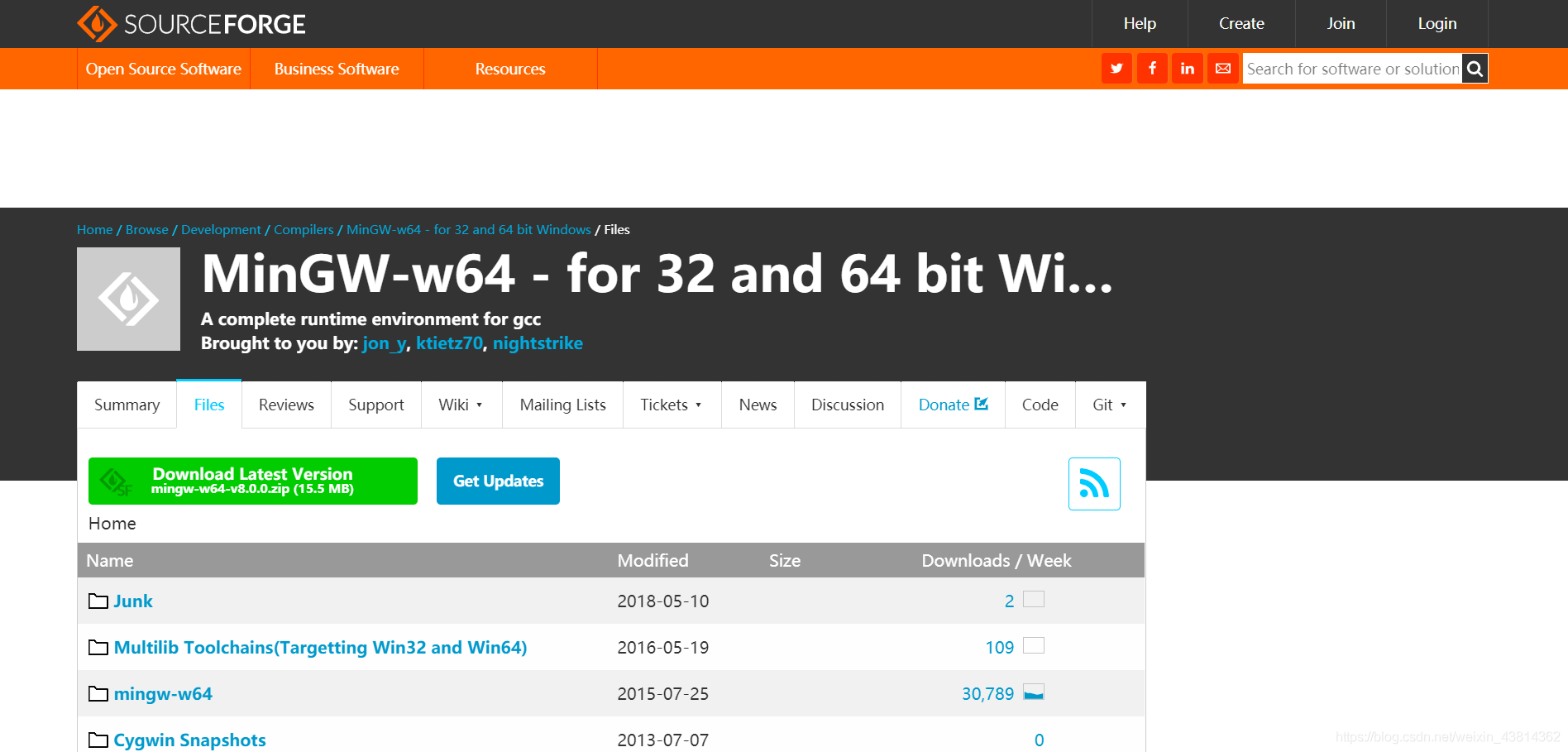Expand the Wiki dropdown menu
Viewport: 1568px width, 752px height.
click(x=461, y=405)
